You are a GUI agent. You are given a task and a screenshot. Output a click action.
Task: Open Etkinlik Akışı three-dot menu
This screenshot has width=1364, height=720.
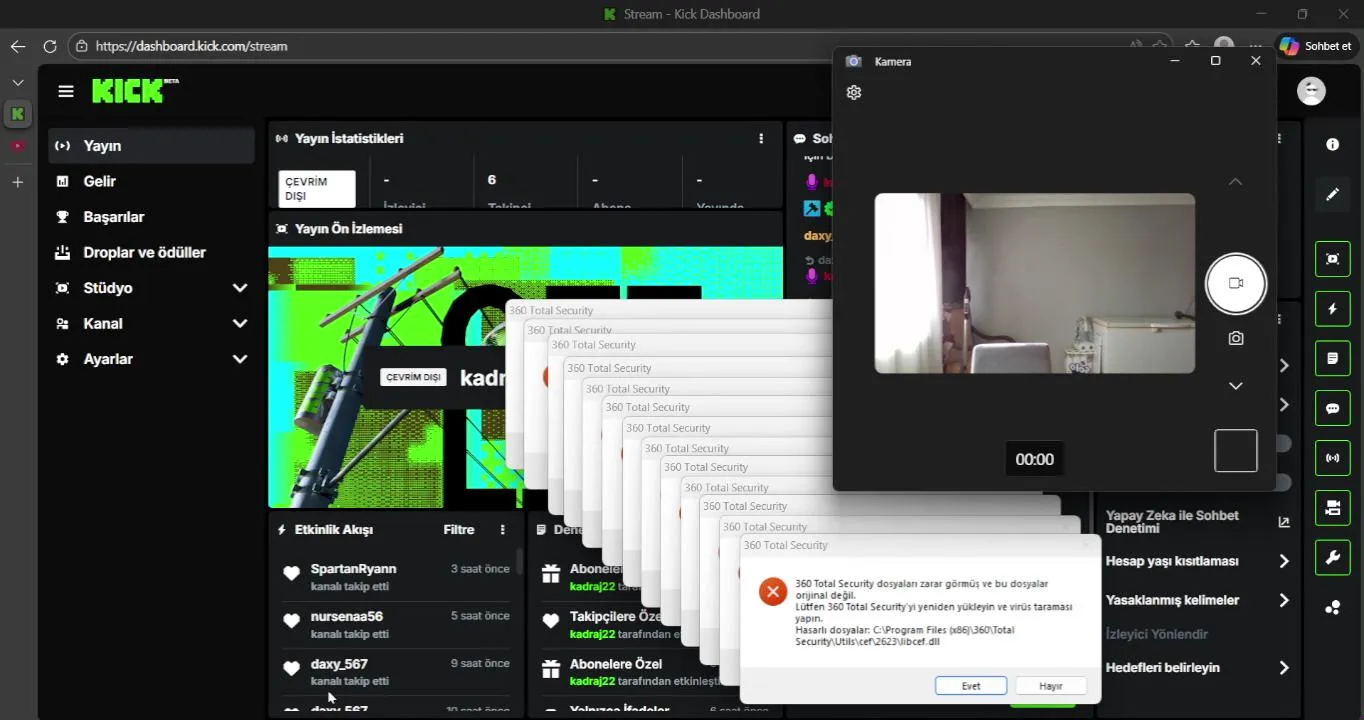pos(503,530)
